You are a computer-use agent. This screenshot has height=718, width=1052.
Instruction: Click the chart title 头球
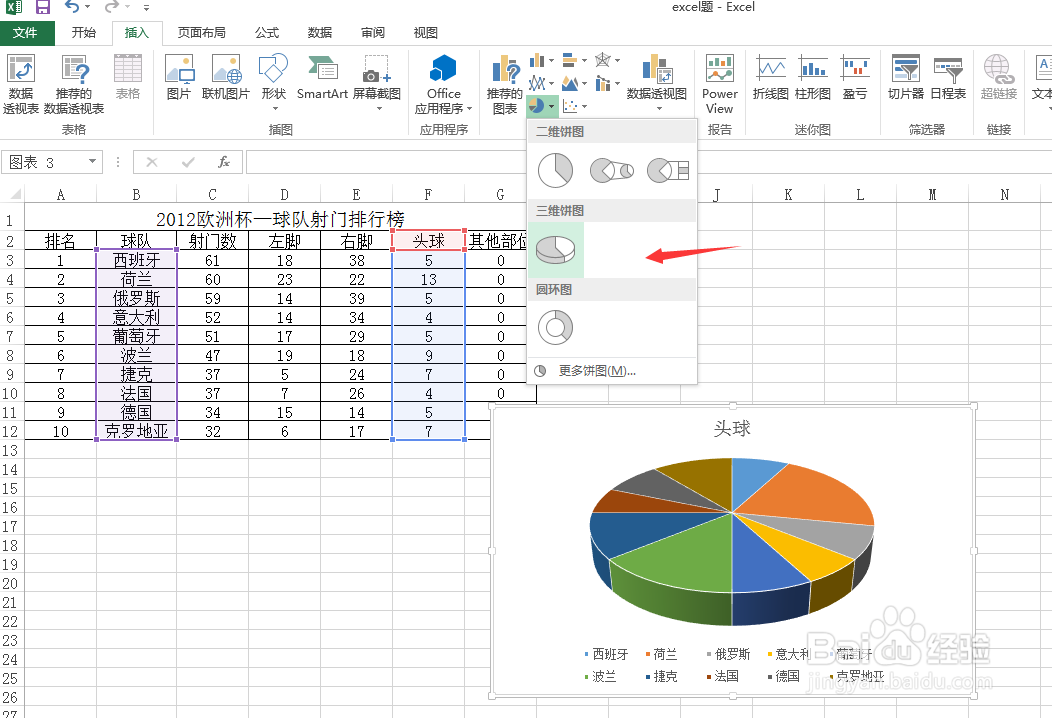[732, 428]
